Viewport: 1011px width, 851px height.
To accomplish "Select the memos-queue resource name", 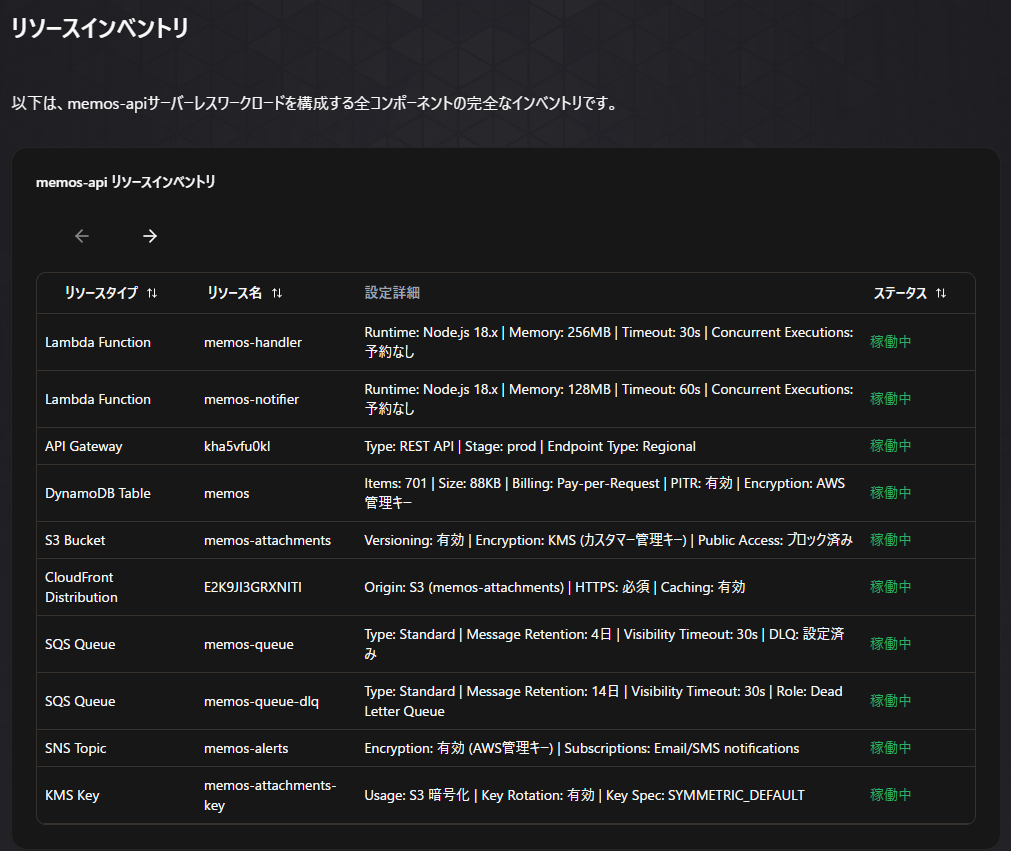I will pyautogui.click(x=249, y=644).
